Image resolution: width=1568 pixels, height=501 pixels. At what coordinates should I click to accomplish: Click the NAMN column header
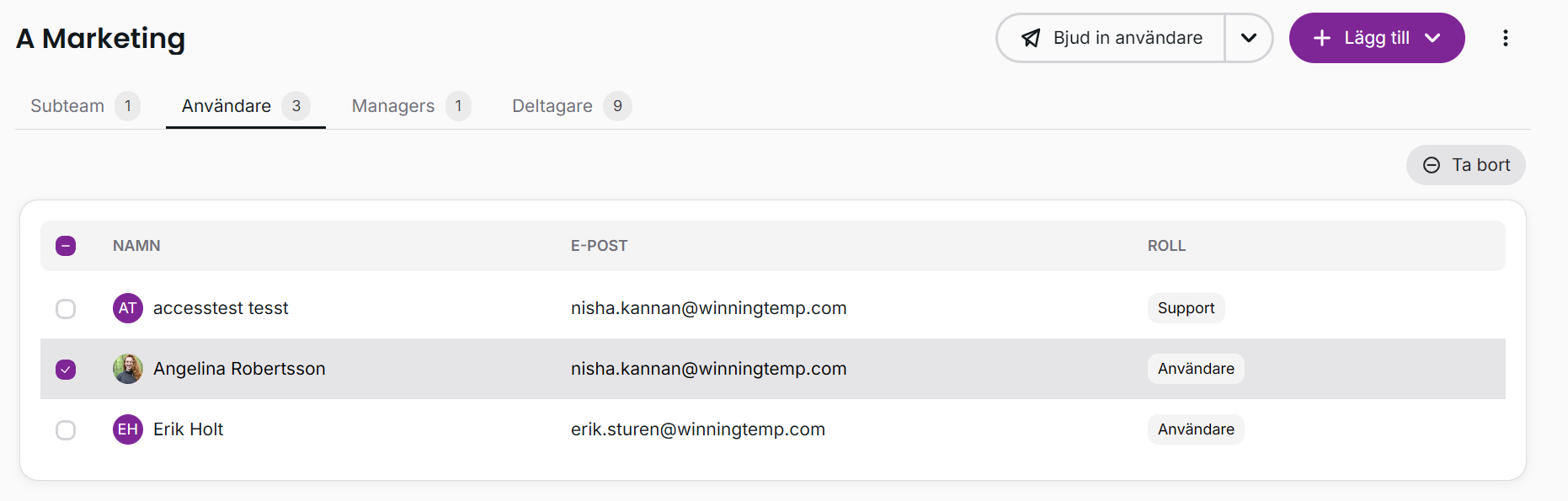click(136, 246)
